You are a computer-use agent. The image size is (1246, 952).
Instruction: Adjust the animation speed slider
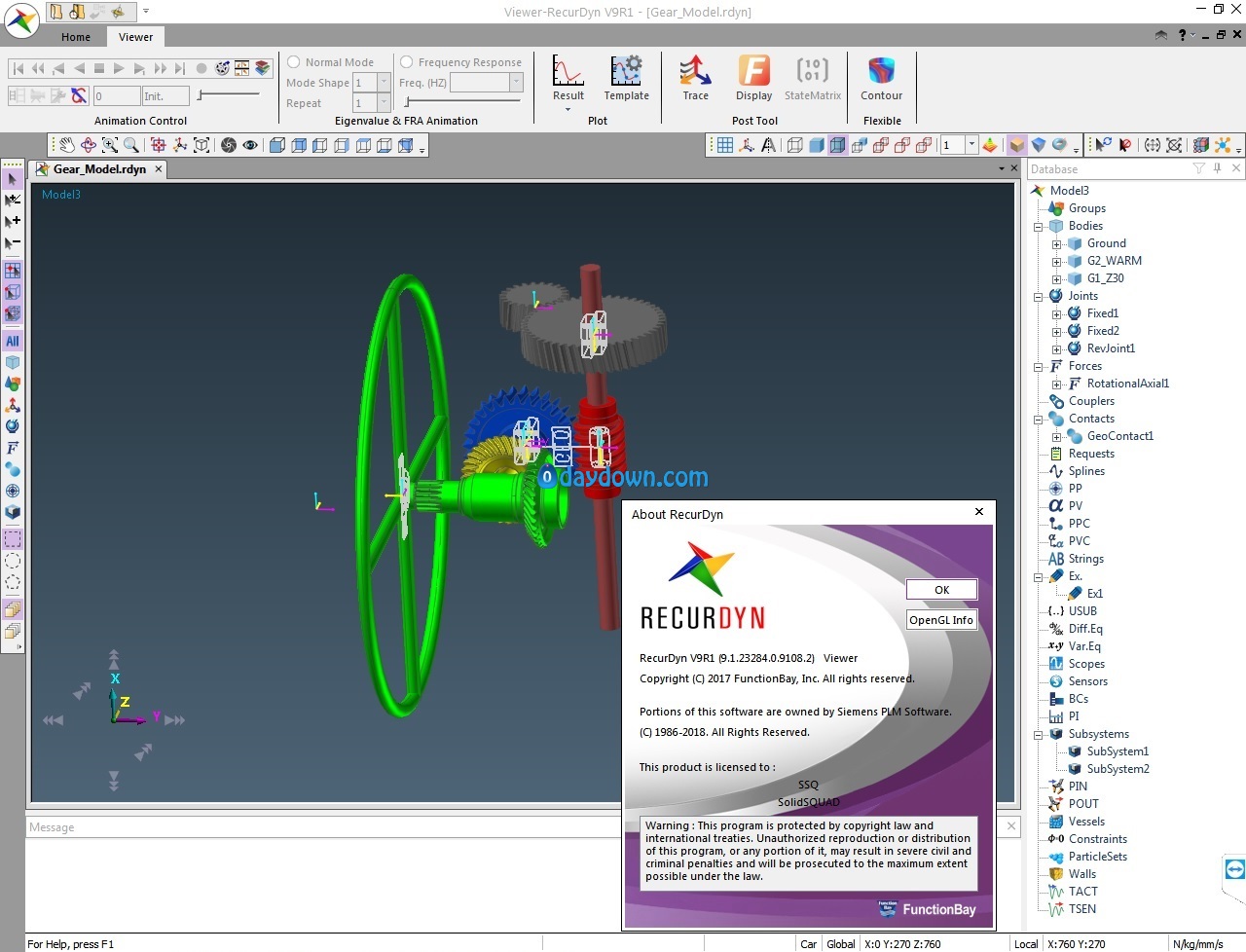click(229, 94)
